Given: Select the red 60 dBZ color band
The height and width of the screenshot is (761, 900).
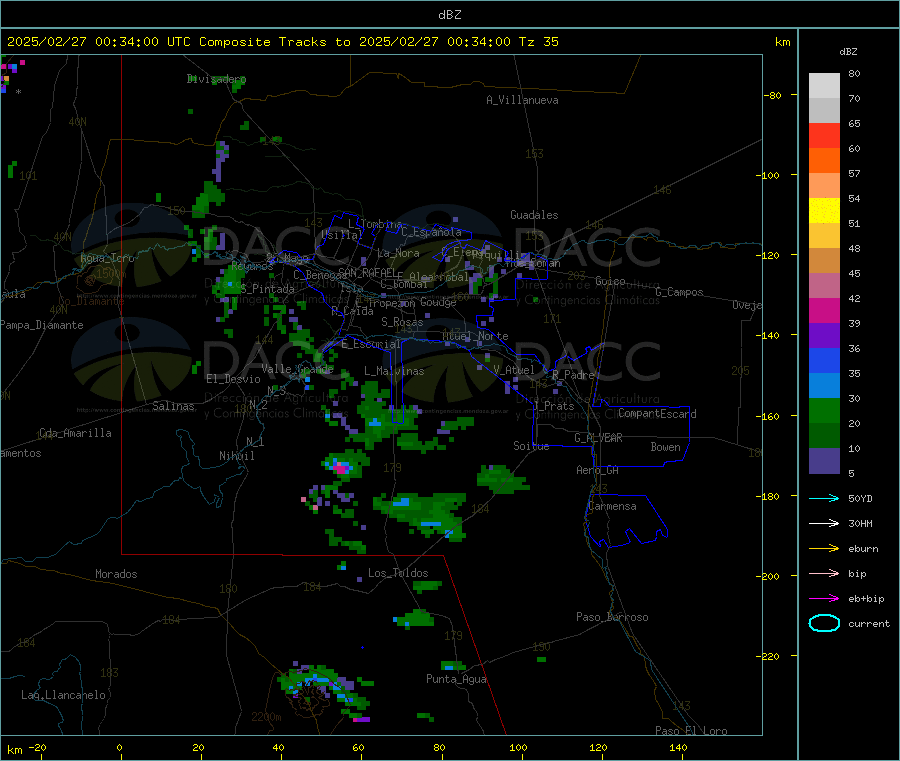Looking at the screenshot, I should (x=824, y=135).
